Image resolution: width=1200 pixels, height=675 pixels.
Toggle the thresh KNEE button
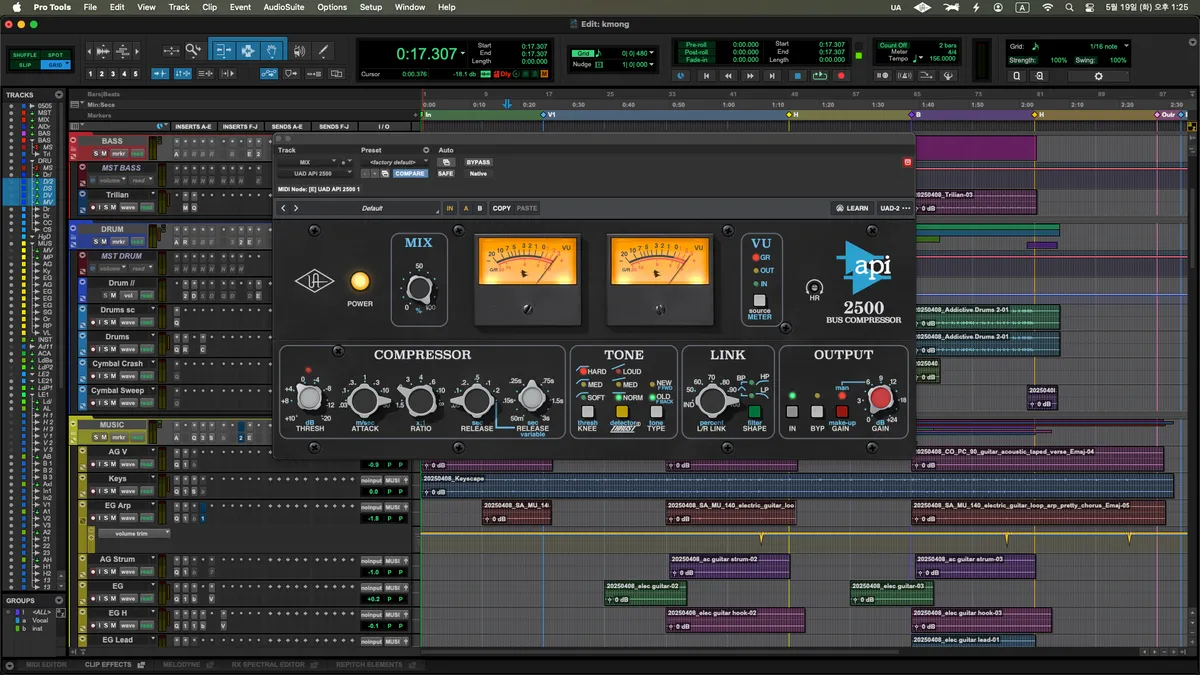587,411
